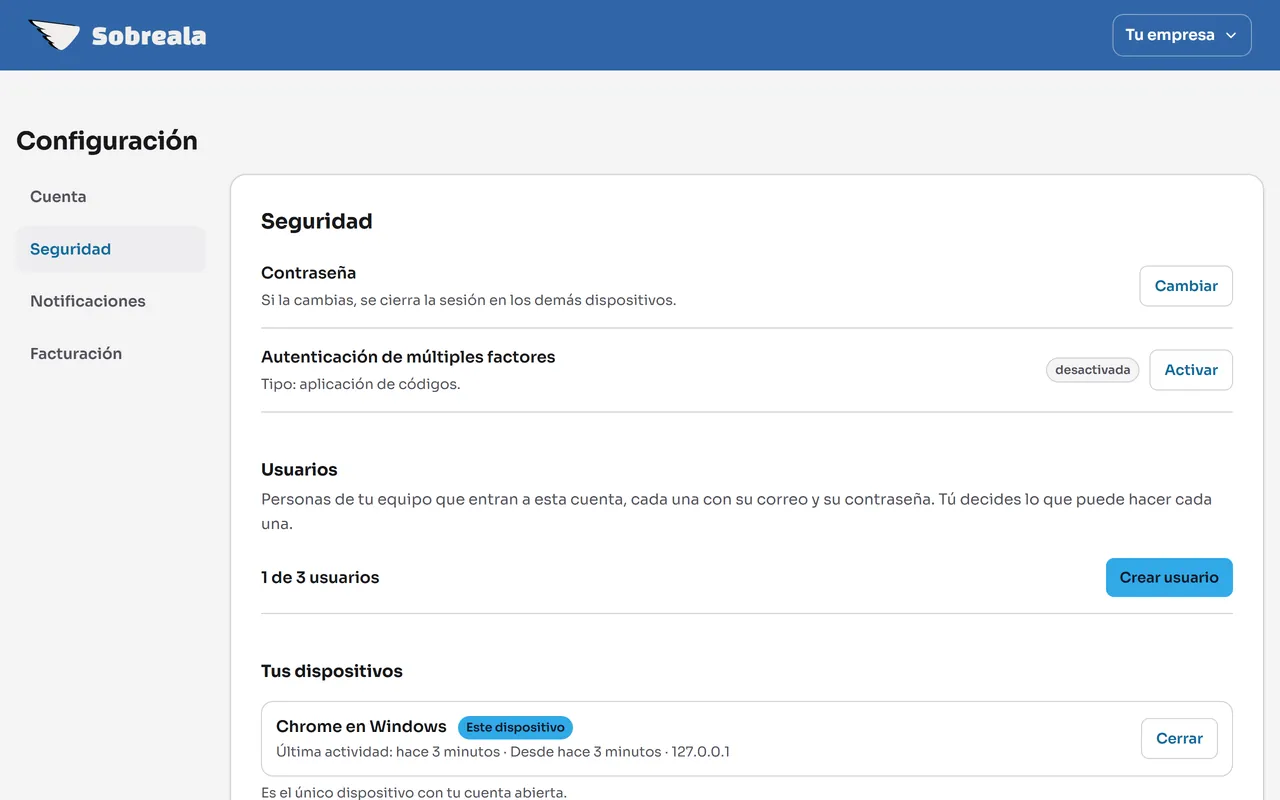The width and height of the screenshot is (1280, 800).
Task: Click the Última actividad details line
Action: pos(503,752)
